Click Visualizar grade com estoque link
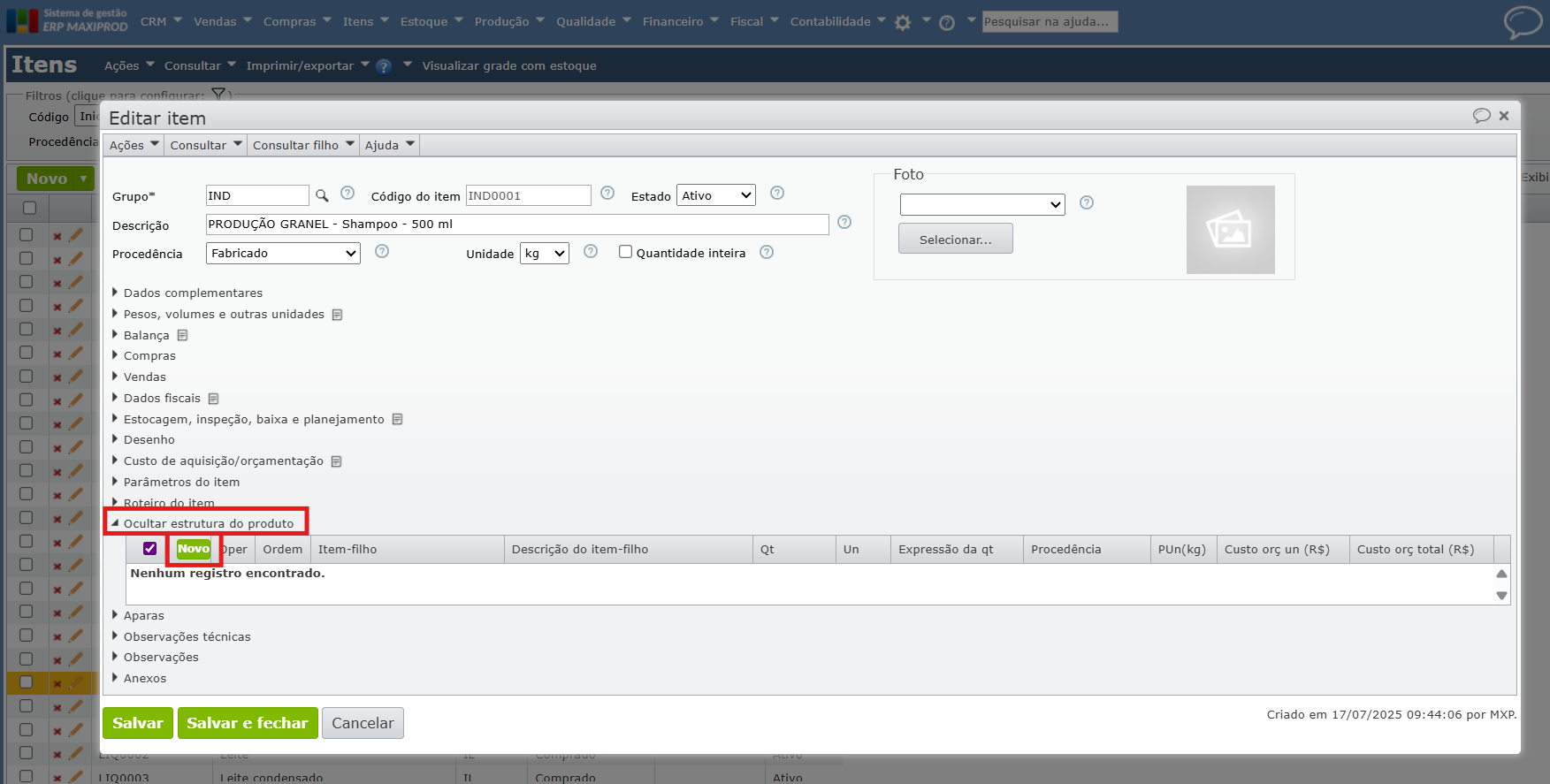Image resolution: width=1550 pixels, height=784 pixels. 509,65
